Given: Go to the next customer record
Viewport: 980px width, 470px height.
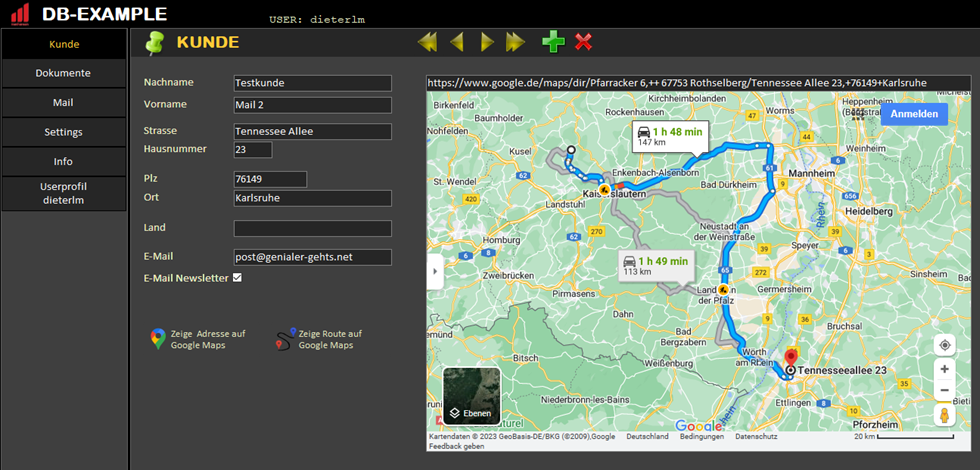Looking at the screenshot, I should (487, 42).
